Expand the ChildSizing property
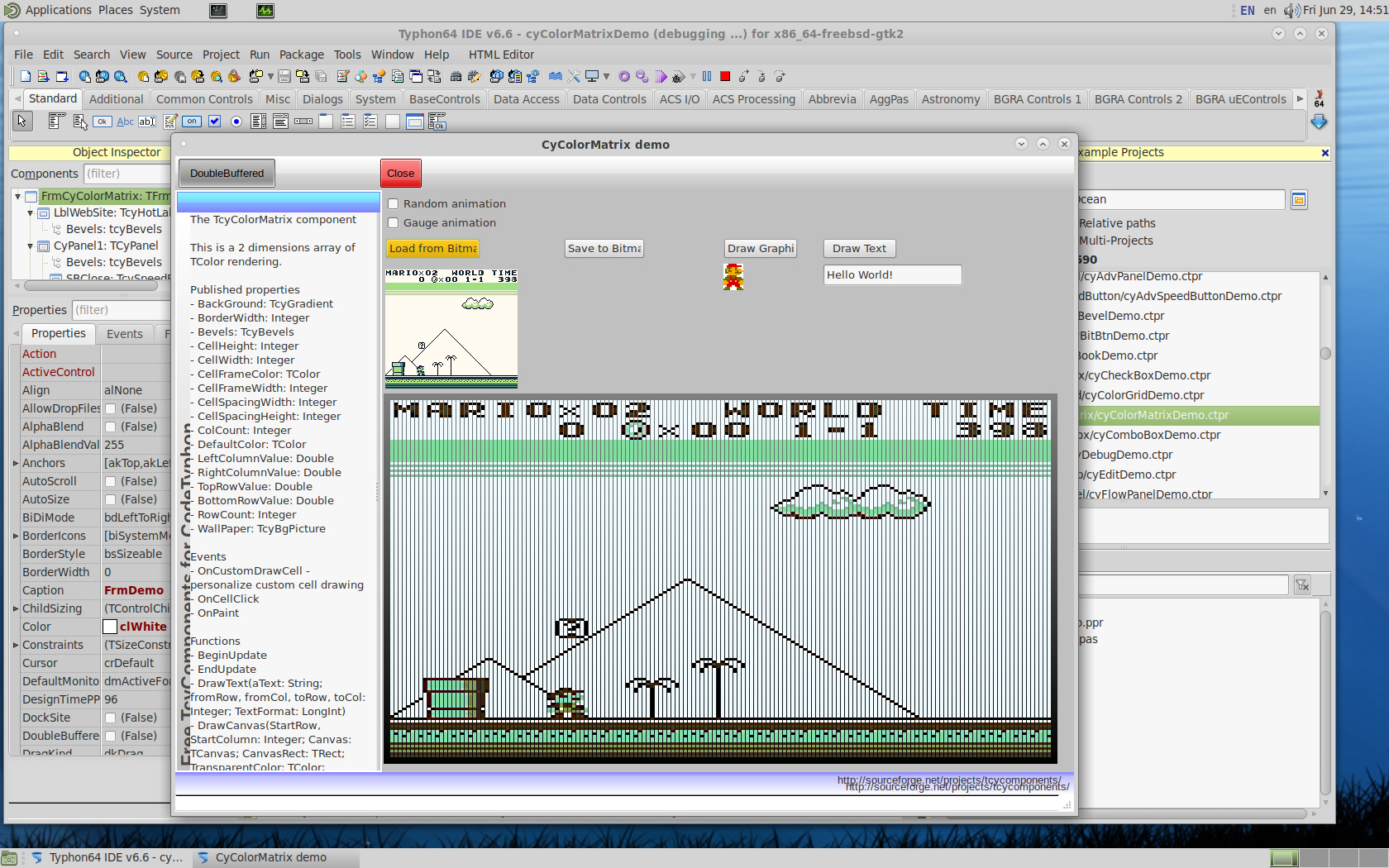This screenshot has height=868, width=1389. pyautogui.click(x=16, y=608)
